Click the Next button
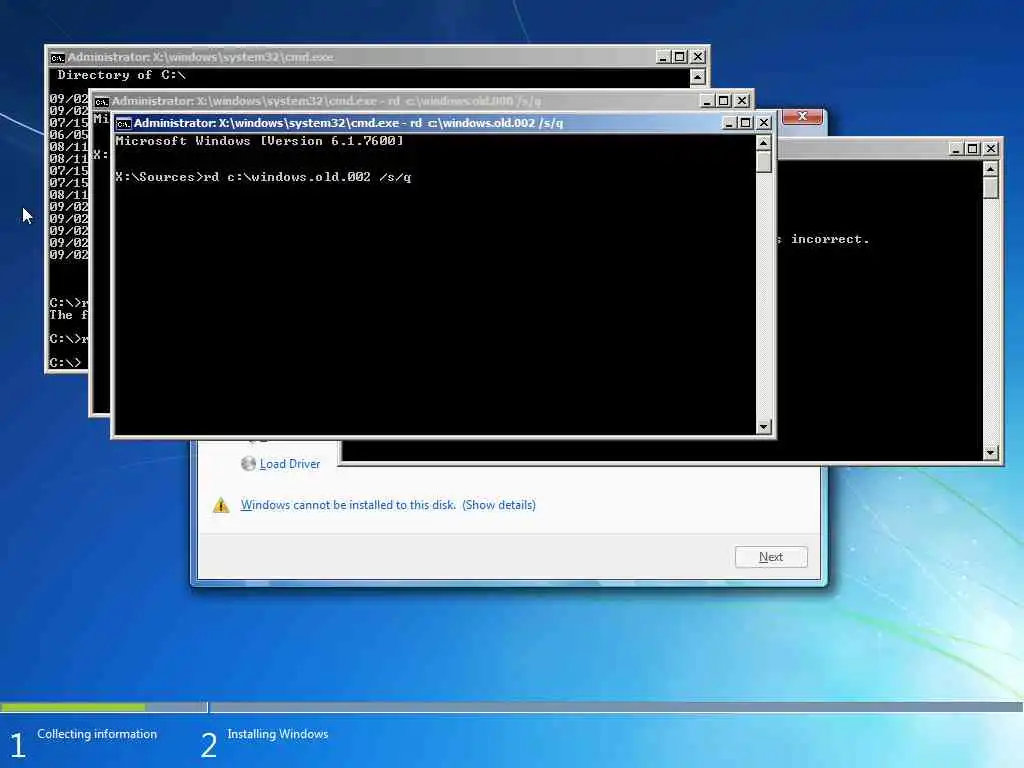Screen dimensions: 1024x768 pyautogui.click(x=771, y=557)
